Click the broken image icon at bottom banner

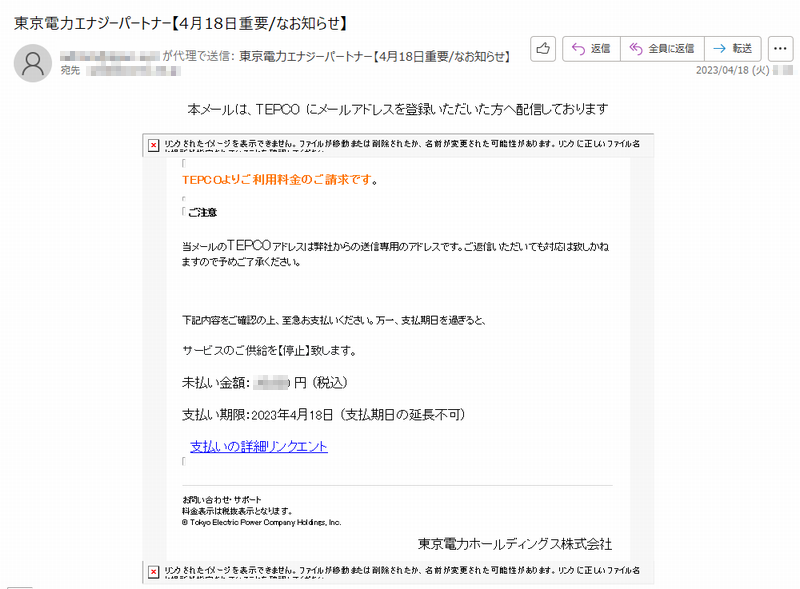154,572
